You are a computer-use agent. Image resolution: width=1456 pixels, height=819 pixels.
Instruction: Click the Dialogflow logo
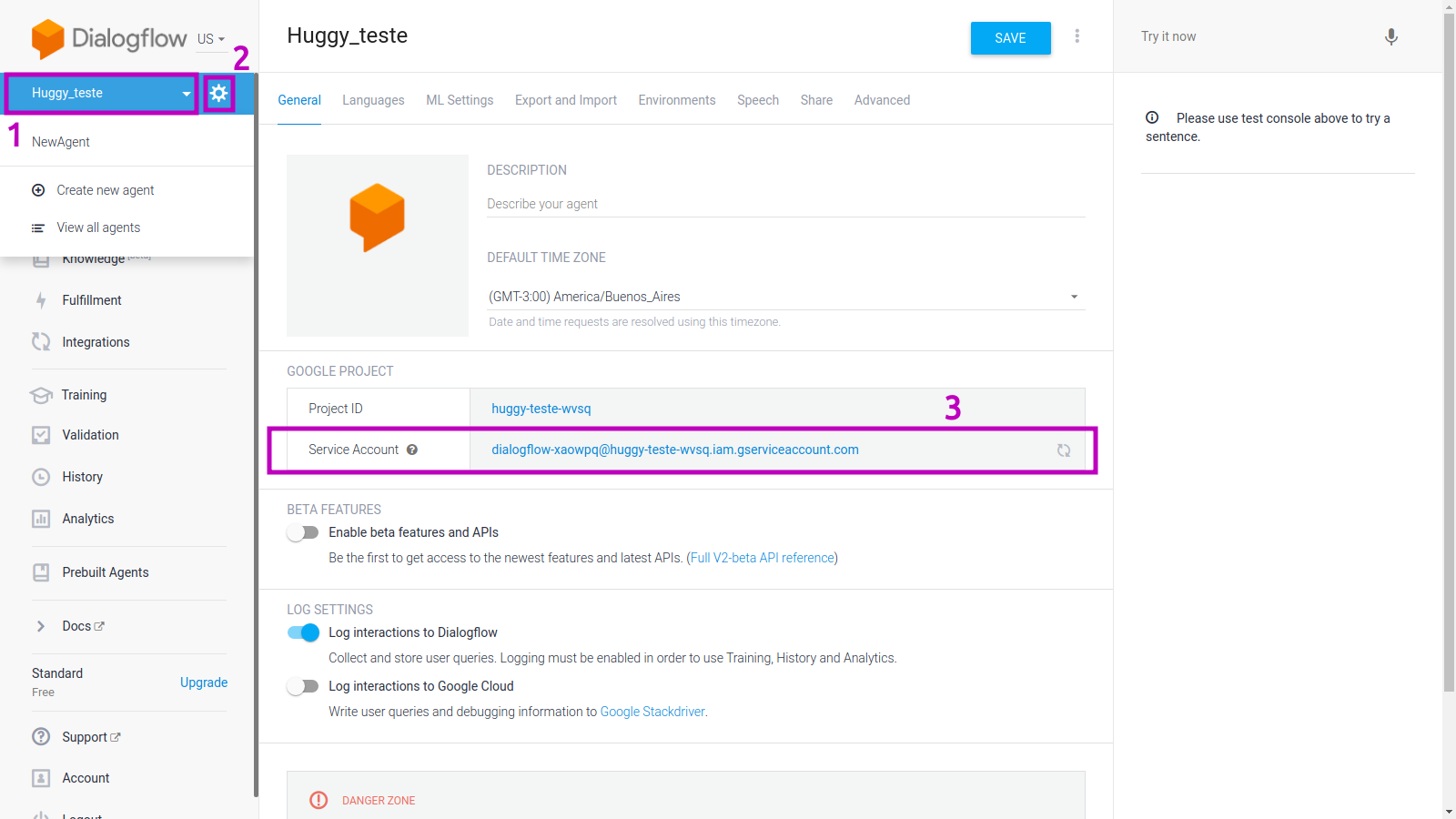point(109,38)
